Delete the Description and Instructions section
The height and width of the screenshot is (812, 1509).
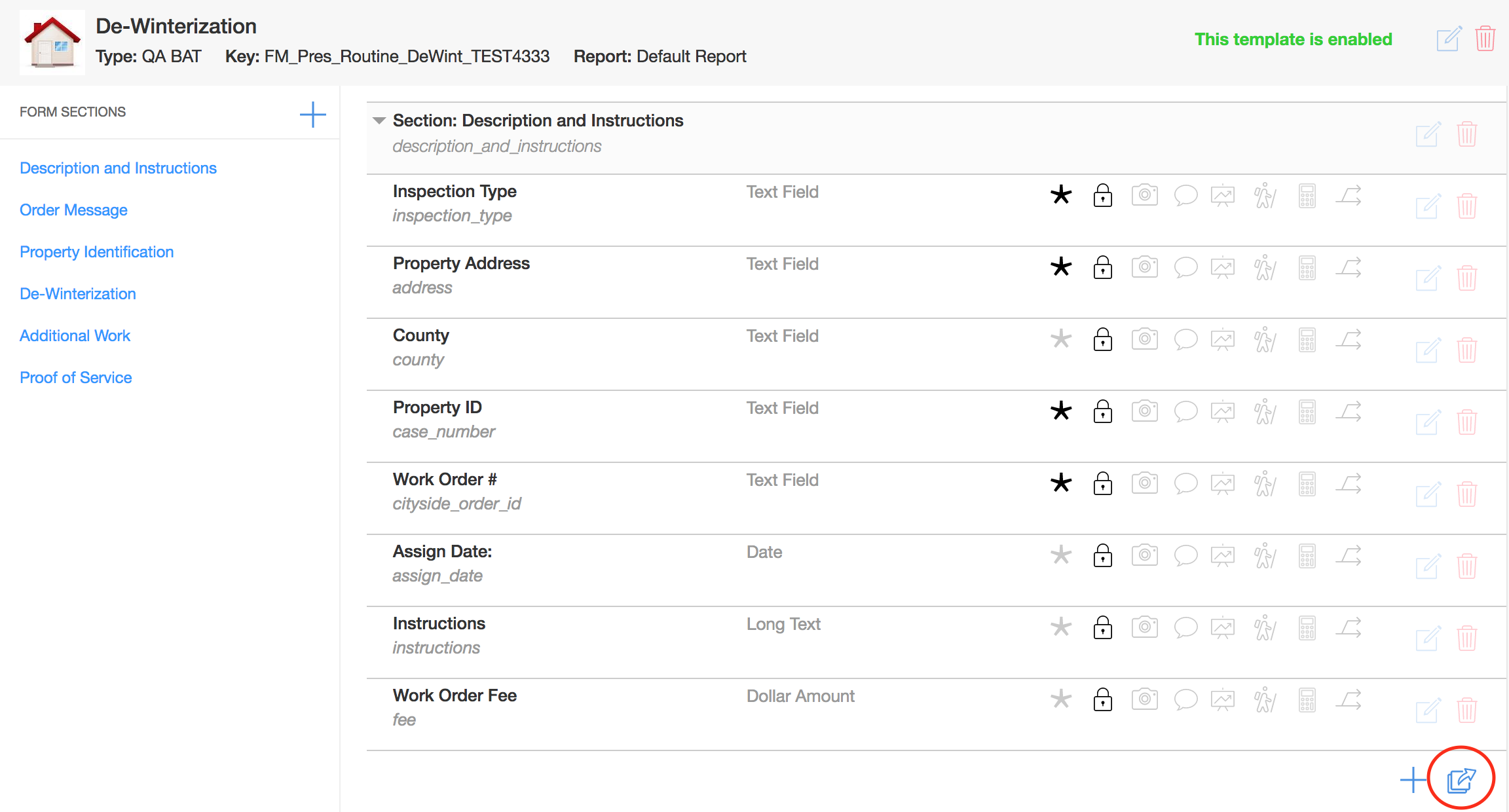point(1467,134)
